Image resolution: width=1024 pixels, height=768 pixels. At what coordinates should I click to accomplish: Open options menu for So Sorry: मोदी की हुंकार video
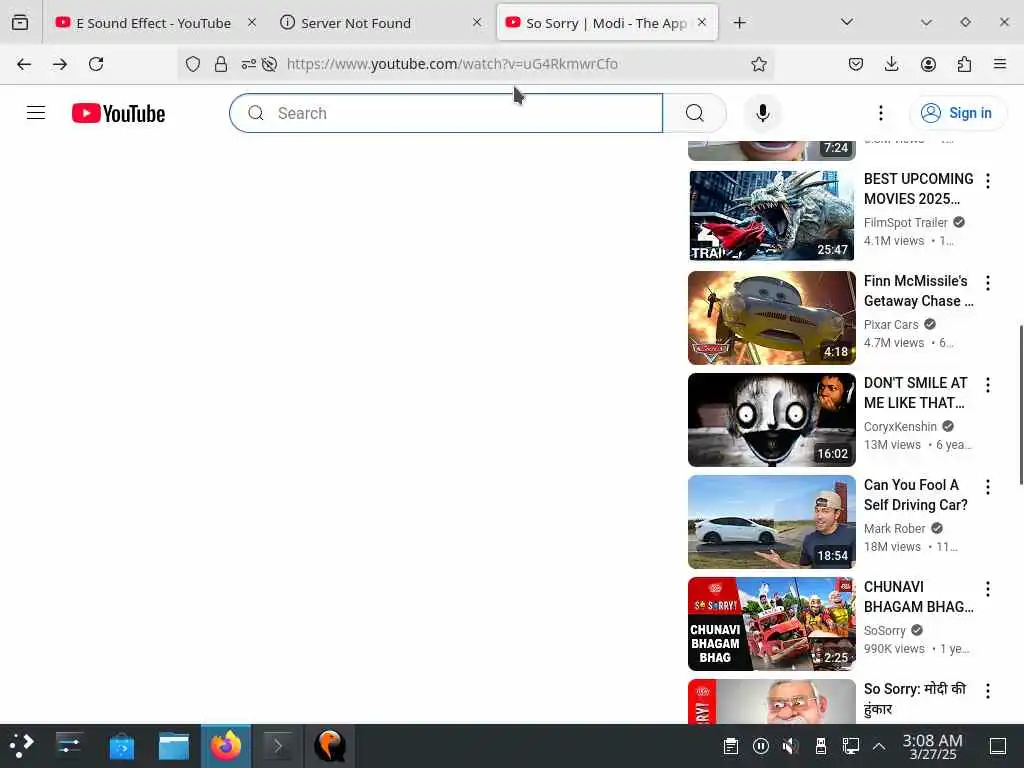click(987, 690)
